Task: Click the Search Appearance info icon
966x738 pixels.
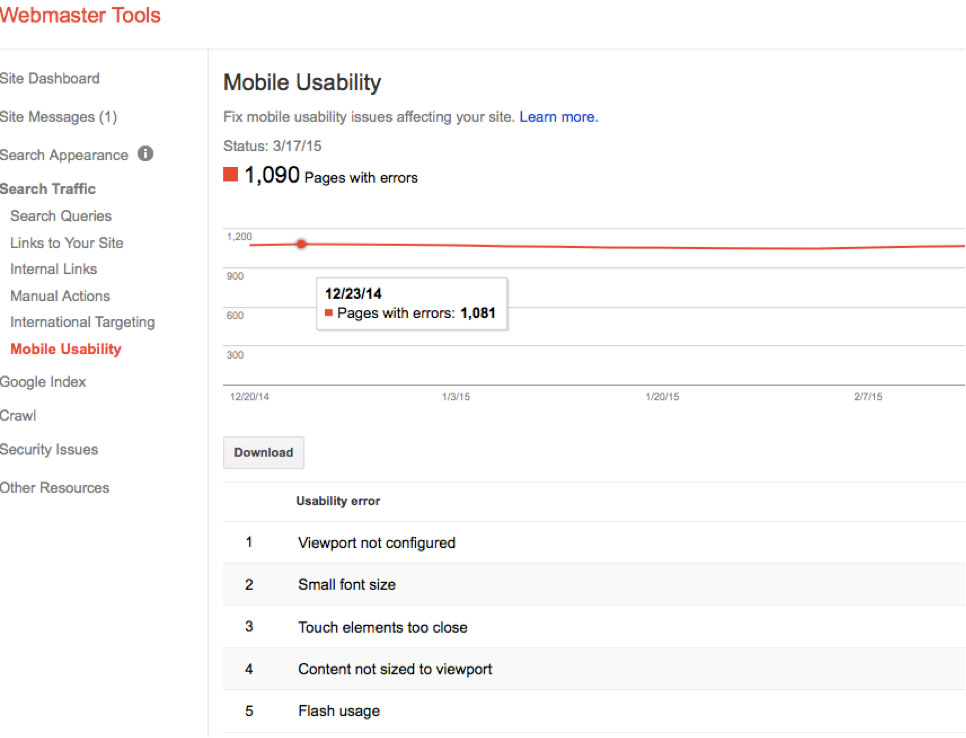Action: click(145, 153)
